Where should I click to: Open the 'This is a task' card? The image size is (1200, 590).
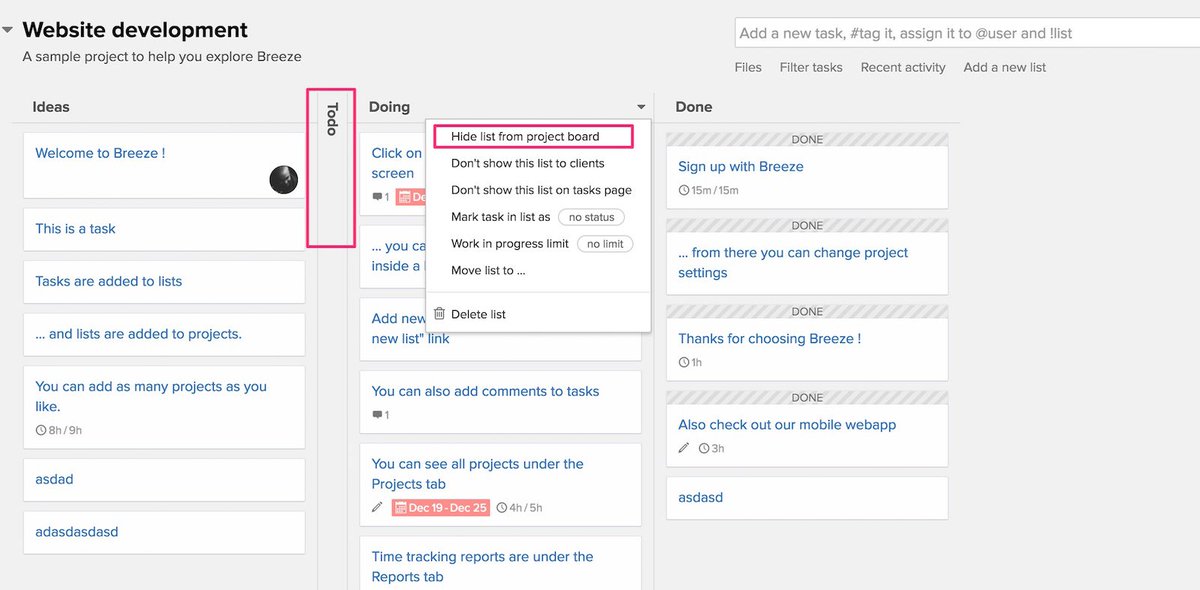point(164,229)
